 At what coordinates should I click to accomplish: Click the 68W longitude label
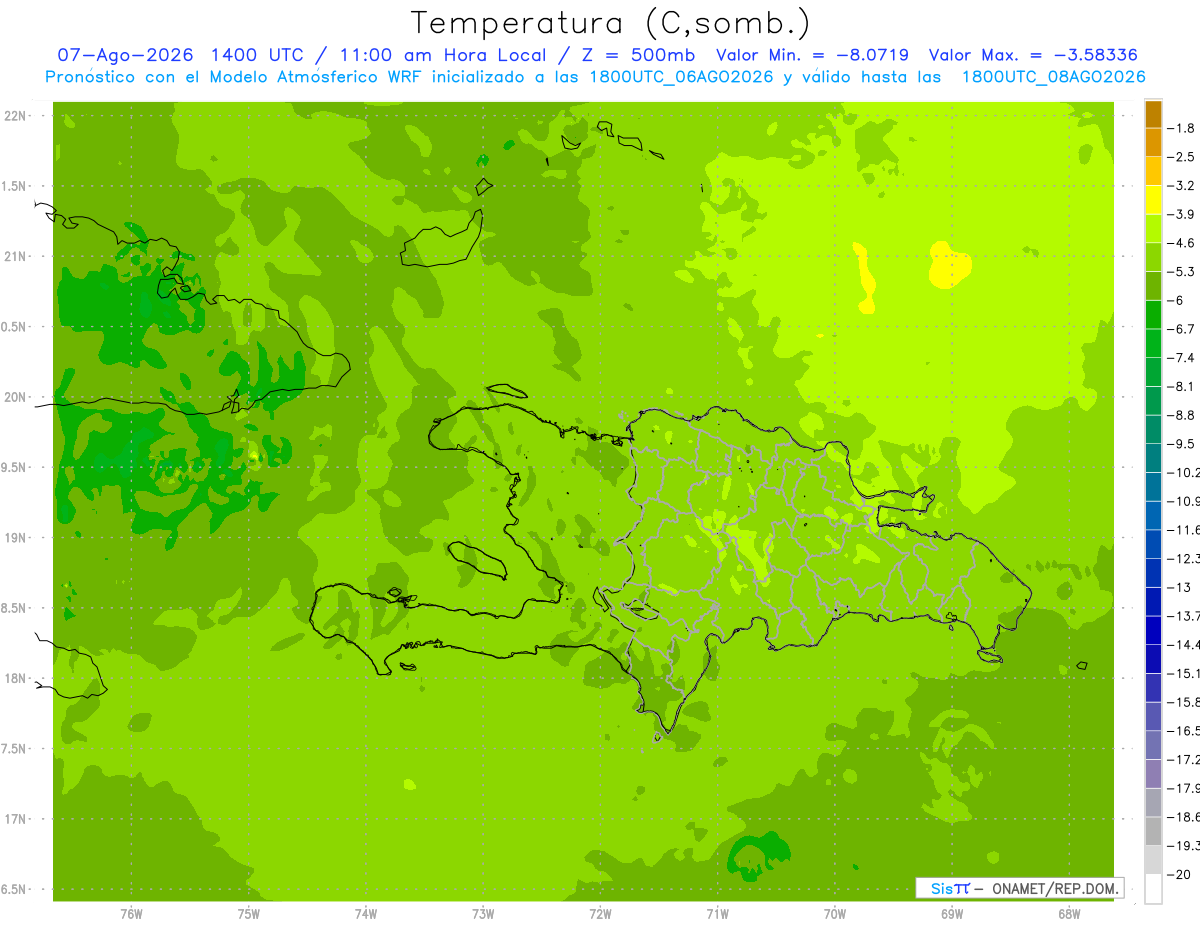pos(1069,914)
